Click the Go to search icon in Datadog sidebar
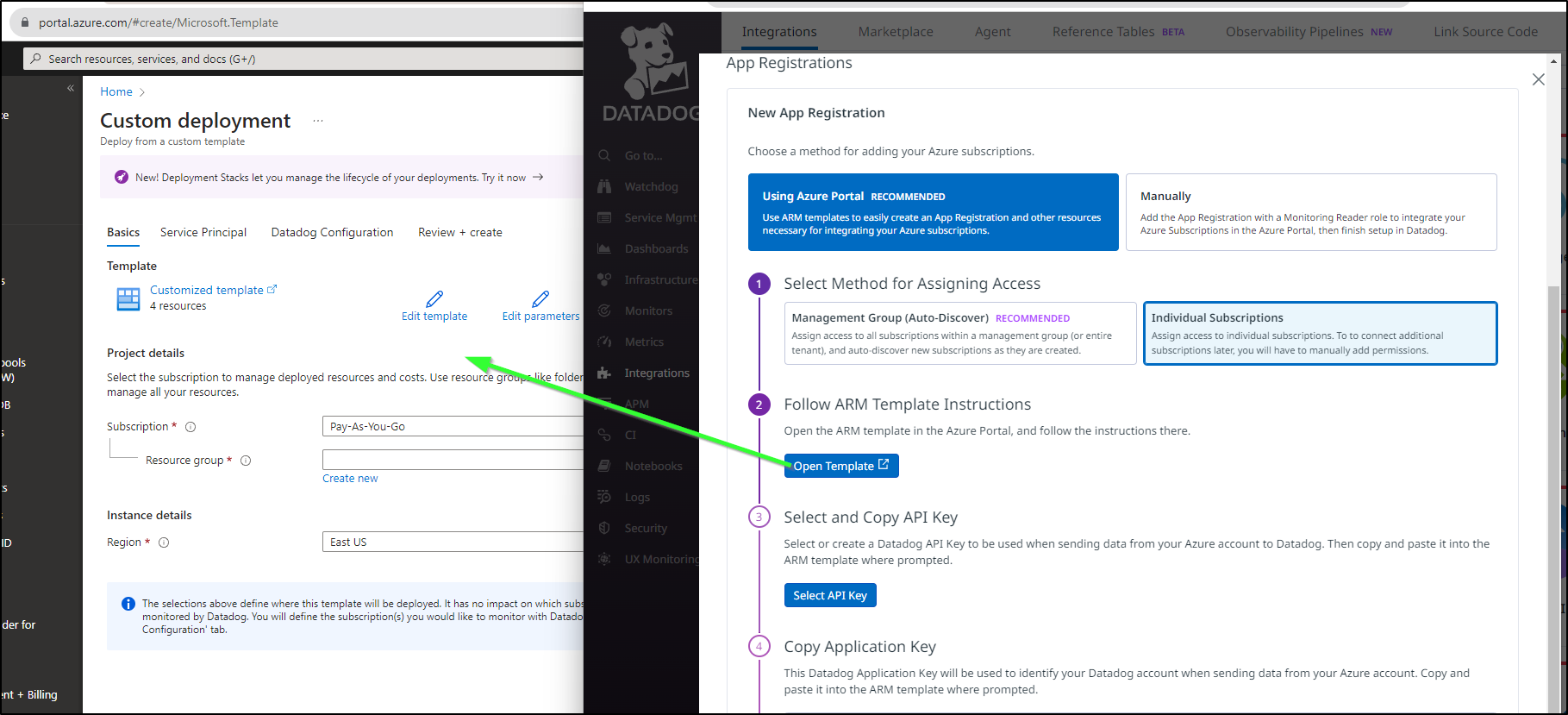1568x715 pixels. [x=604, y=156]
